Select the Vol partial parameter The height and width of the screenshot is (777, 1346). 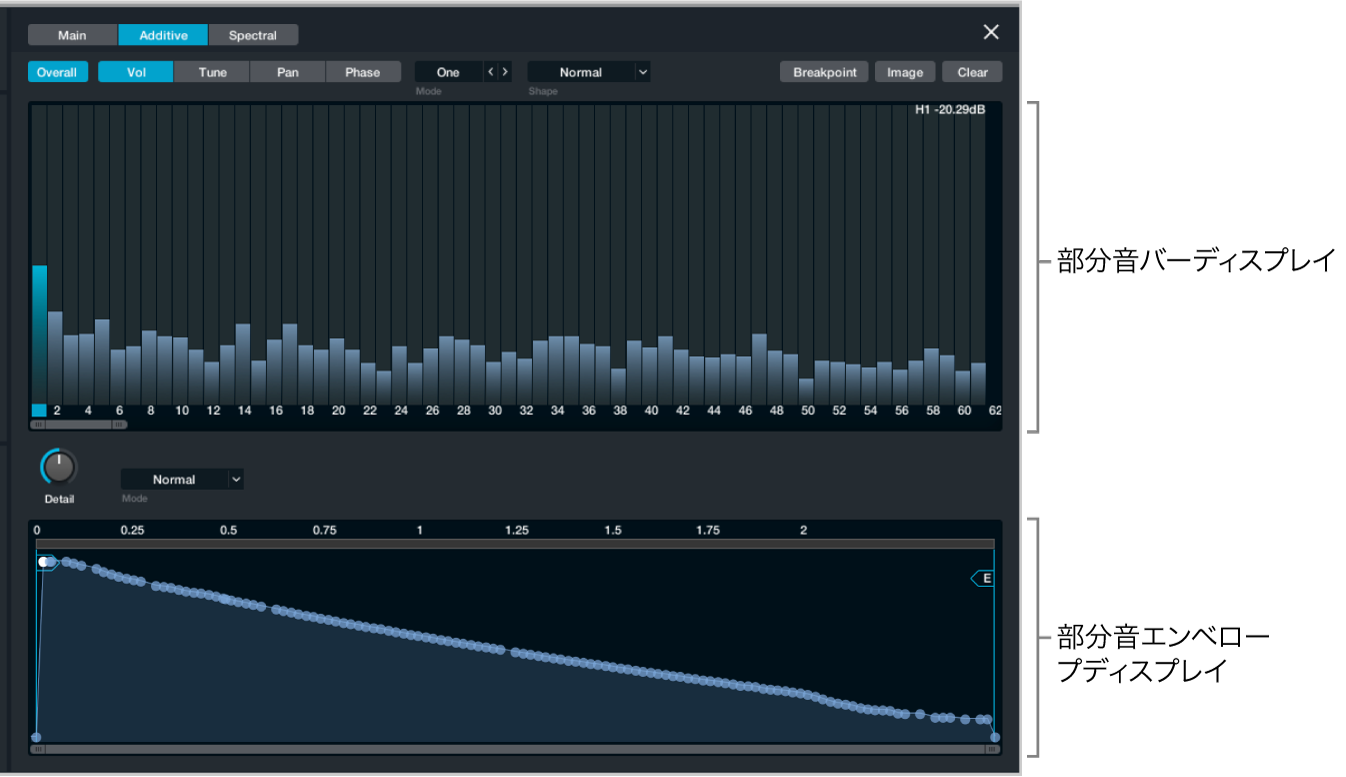click(136, 72)
